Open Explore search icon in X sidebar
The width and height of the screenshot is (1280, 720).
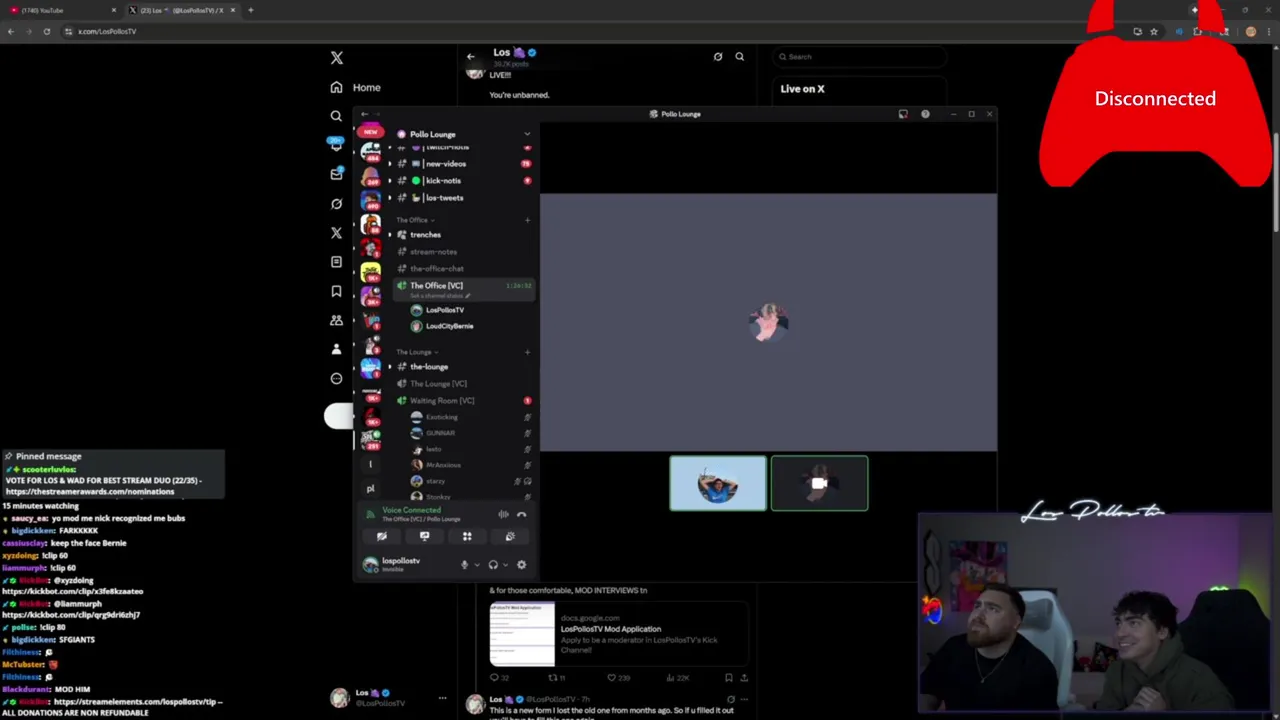(x=337, y=116)
